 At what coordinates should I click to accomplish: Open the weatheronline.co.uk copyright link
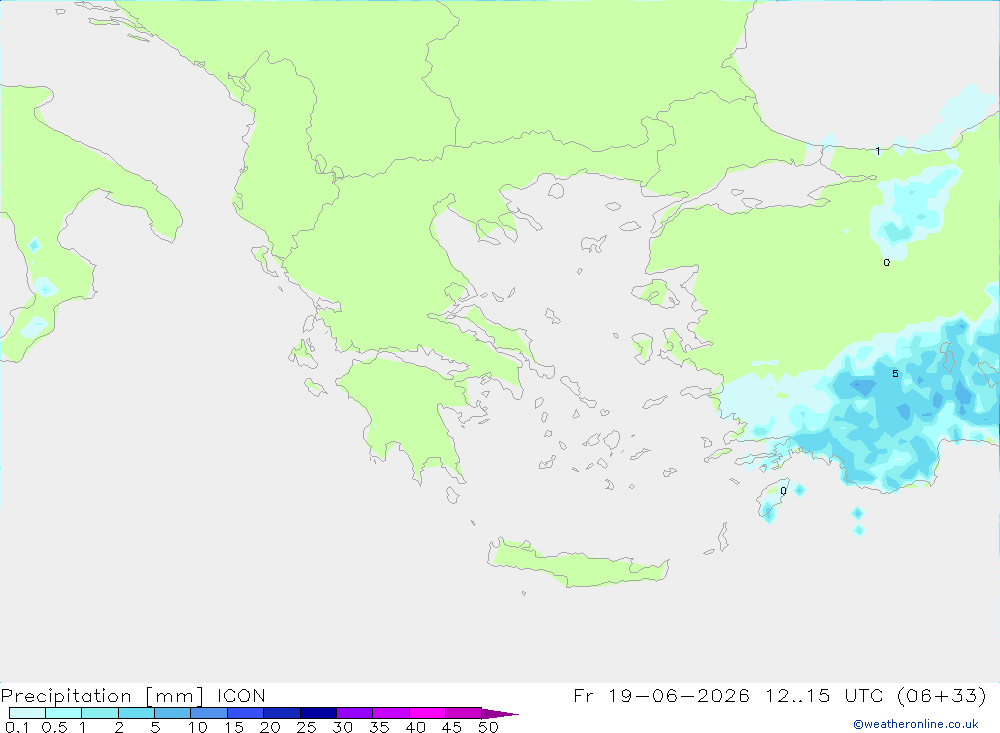pyautogui.click(x=915, y=724)
